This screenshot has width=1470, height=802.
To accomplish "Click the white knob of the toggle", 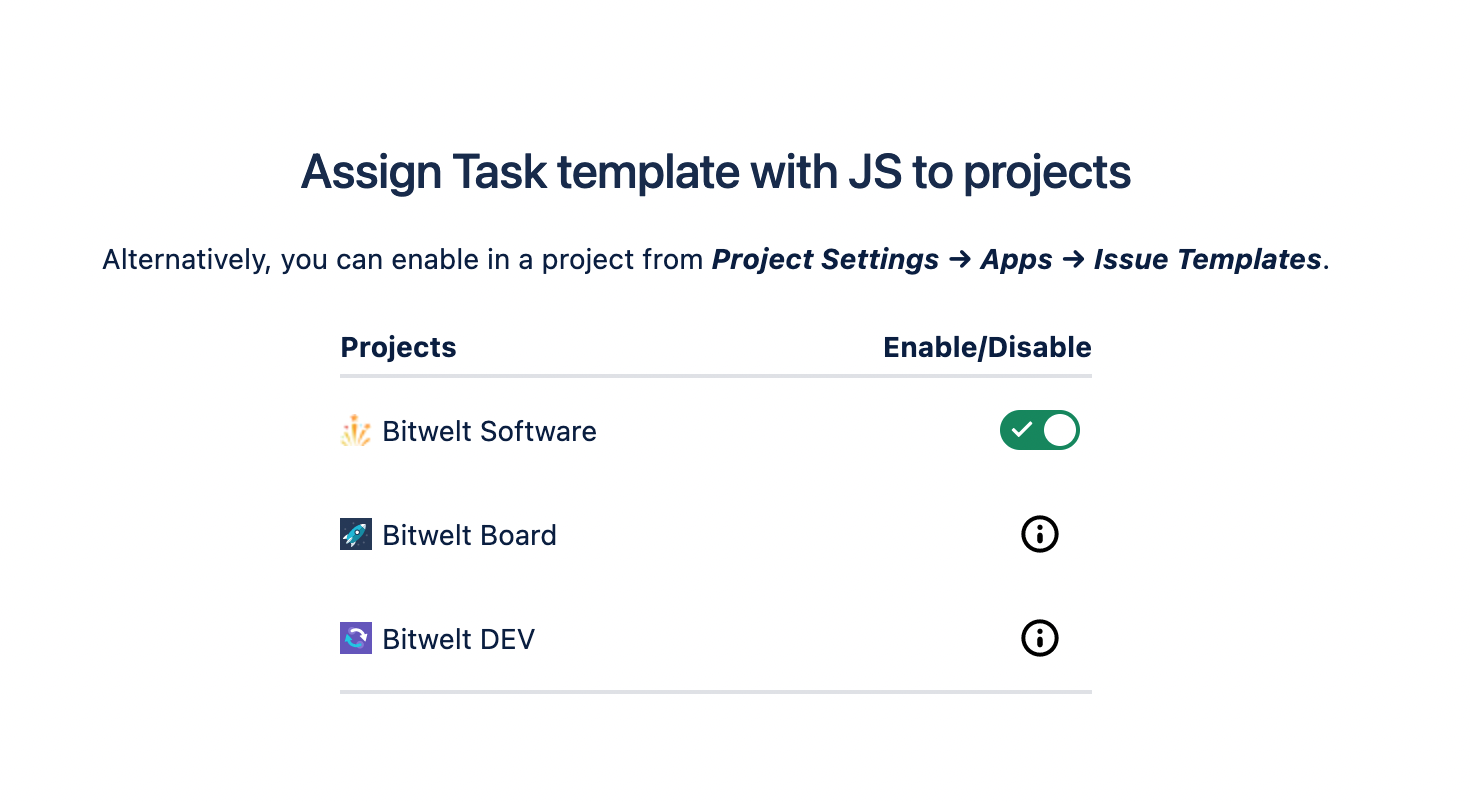I will [x=1060, y=431].
